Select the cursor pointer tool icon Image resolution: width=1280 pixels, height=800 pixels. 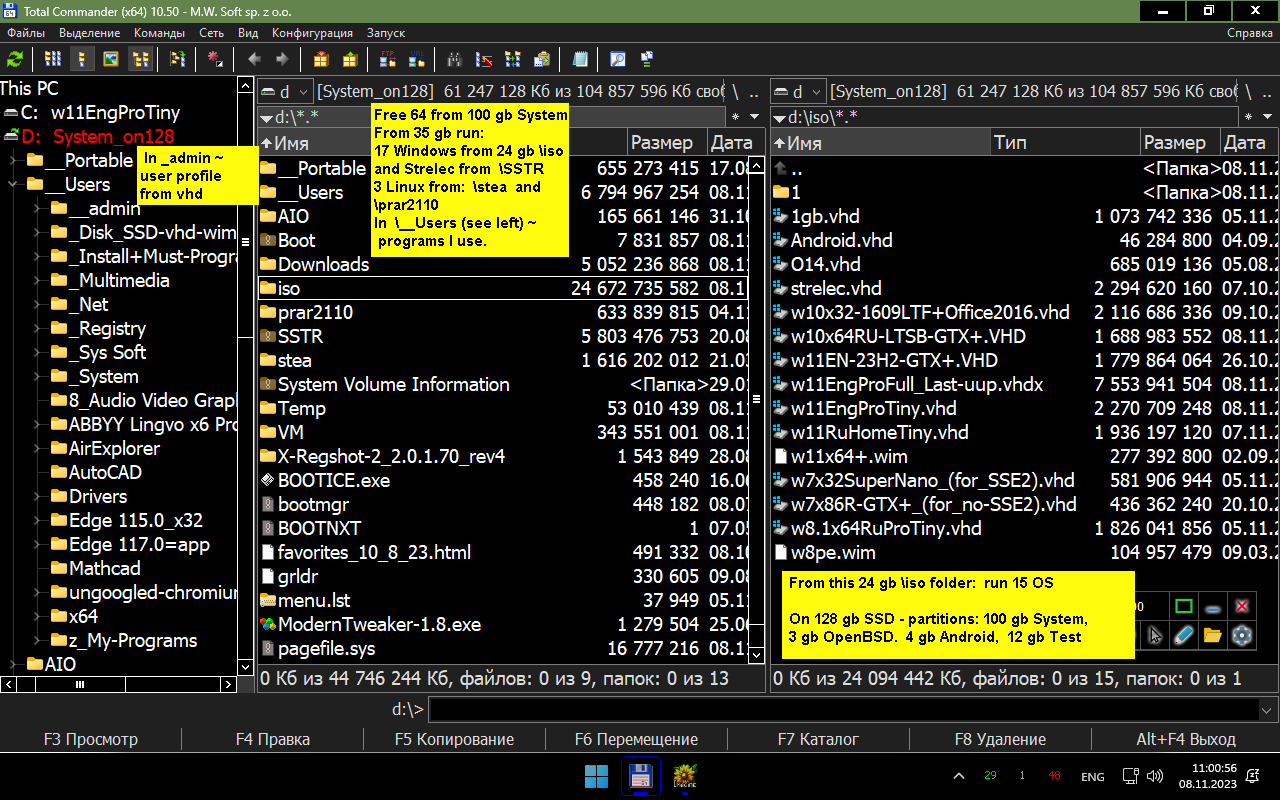pos(1155,635)
